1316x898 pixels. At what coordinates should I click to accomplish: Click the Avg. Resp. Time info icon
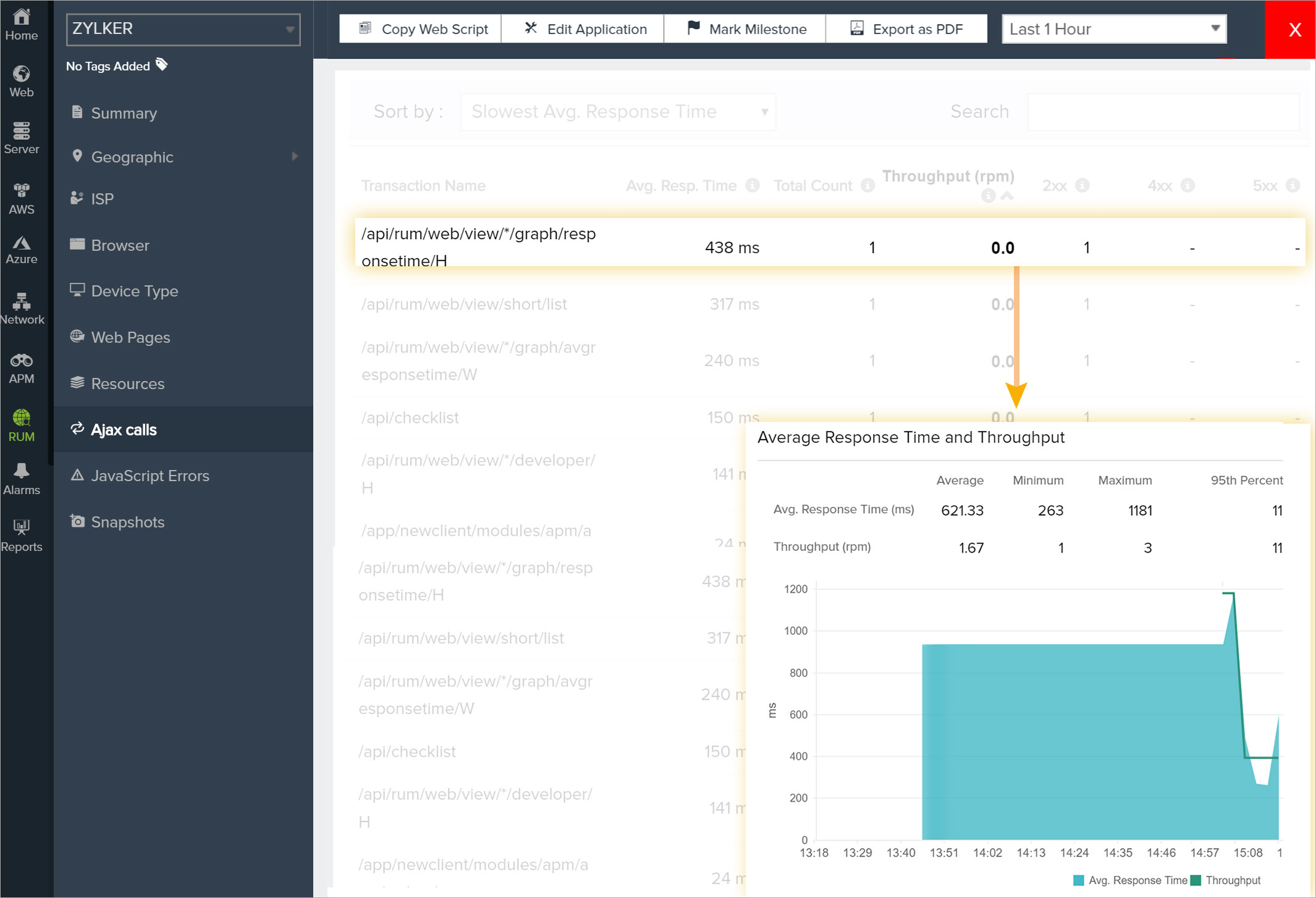pos(752,185)
